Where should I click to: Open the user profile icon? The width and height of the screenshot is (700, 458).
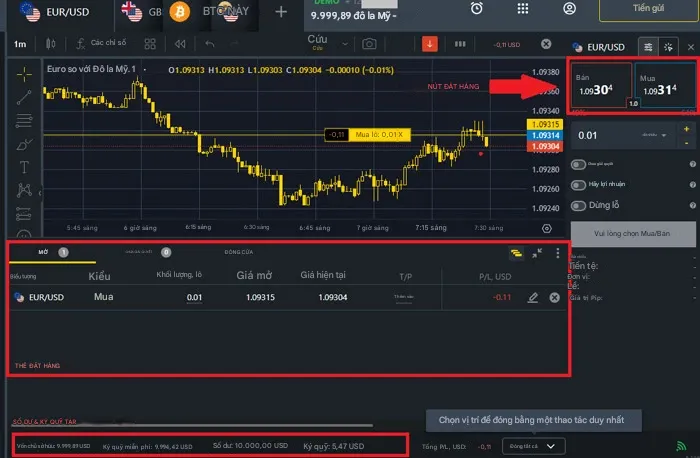pos(569,8)
